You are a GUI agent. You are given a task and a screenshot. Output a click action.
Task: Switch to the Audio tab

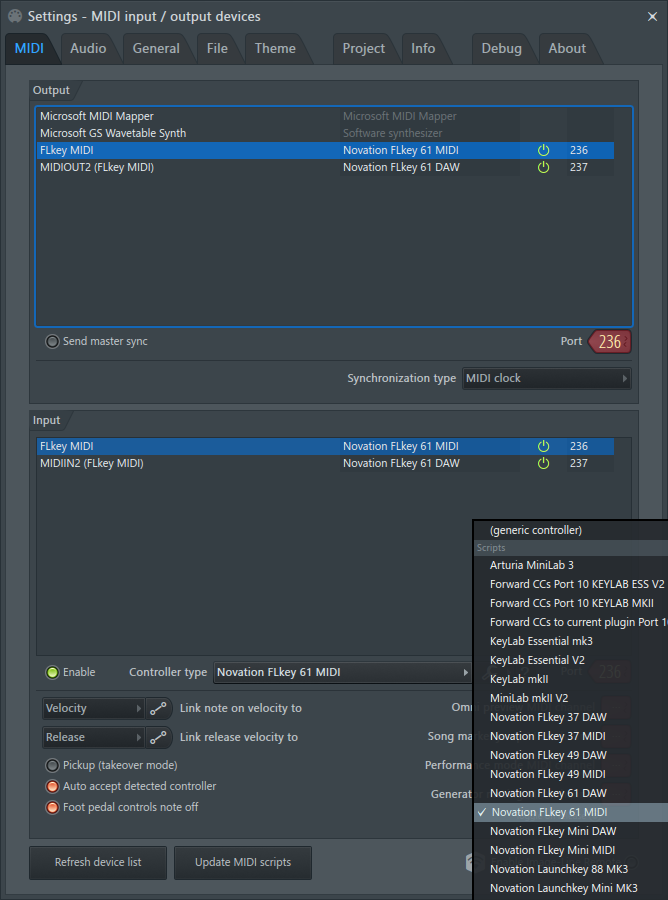(88, 49)
